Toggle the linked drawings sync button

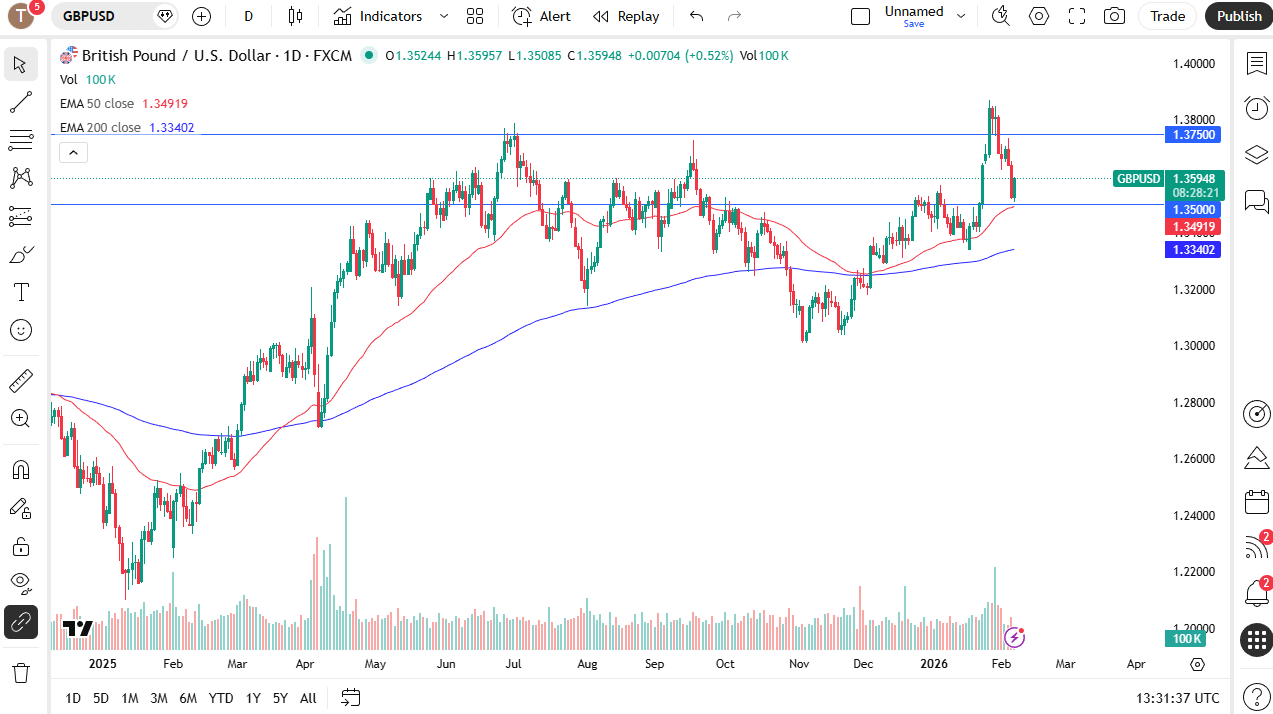20,622
